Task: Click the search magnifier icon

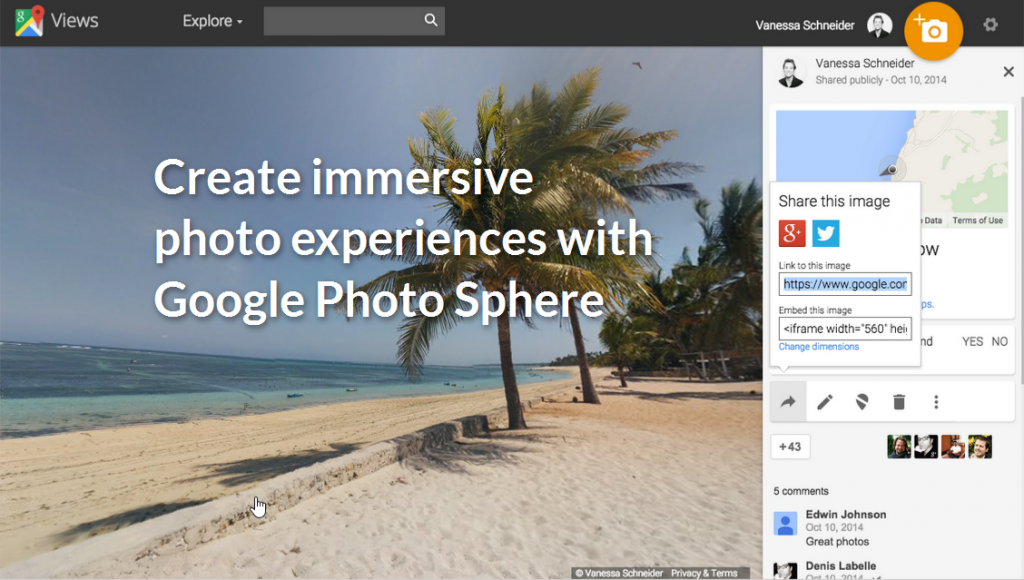Action: tap(431, 20)
